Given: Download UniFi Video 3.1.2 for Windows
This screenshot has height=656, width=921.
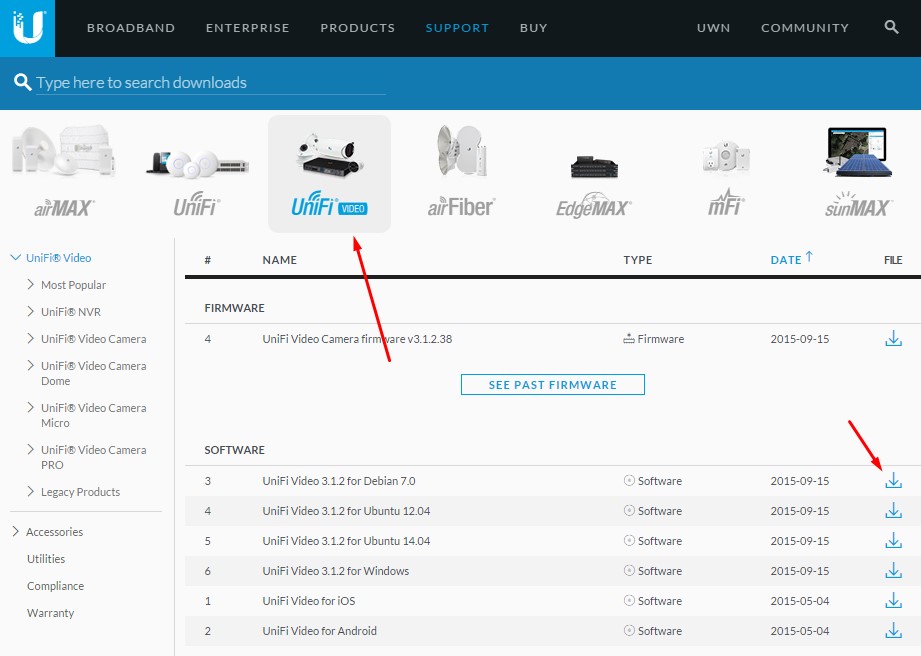Looking at the screenshot, I should tap(893, 571).
